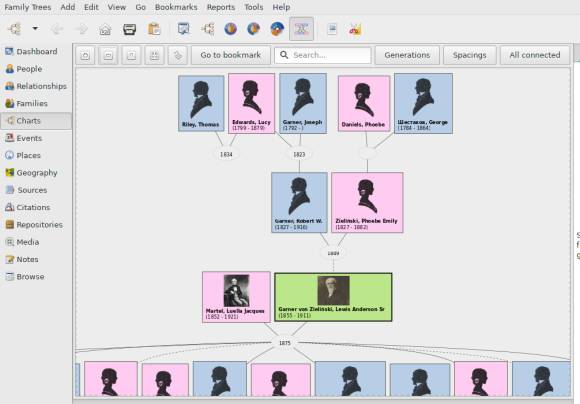Open dropdown arrow beside the chart icon
This screenshot has width=580, height=404.
pos(35,28)
